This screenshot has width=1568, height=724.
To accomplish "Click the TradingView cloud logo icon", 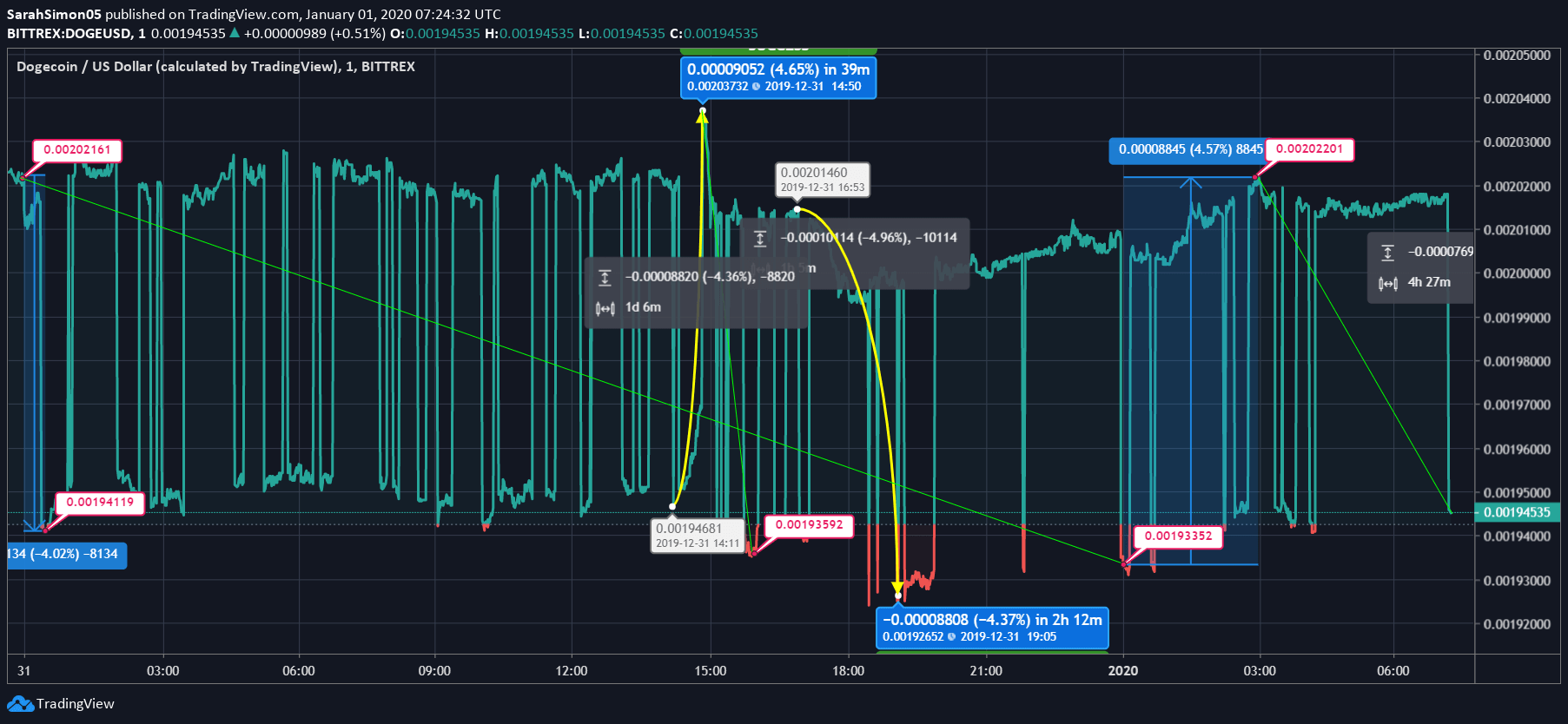I will tap(20, 704).
